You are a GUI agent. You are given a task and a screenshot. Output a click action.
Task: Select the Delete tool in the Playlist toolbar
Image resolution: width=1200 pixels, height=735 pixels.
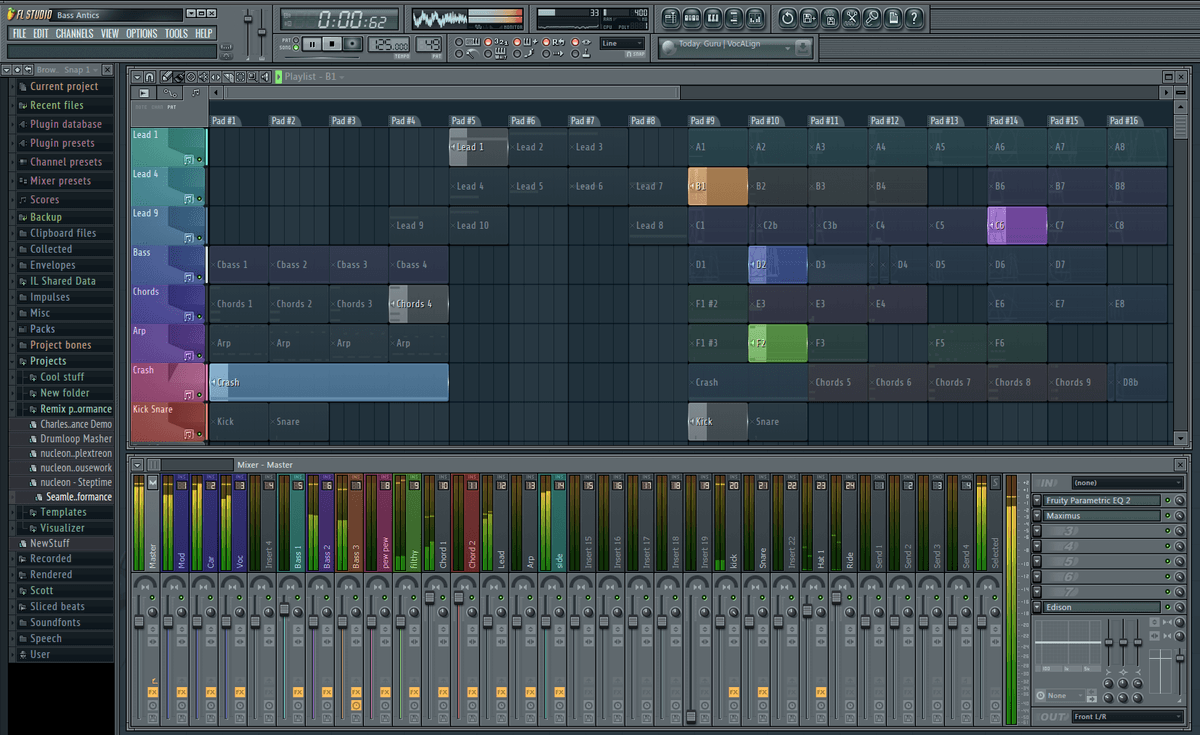point(191,77)
